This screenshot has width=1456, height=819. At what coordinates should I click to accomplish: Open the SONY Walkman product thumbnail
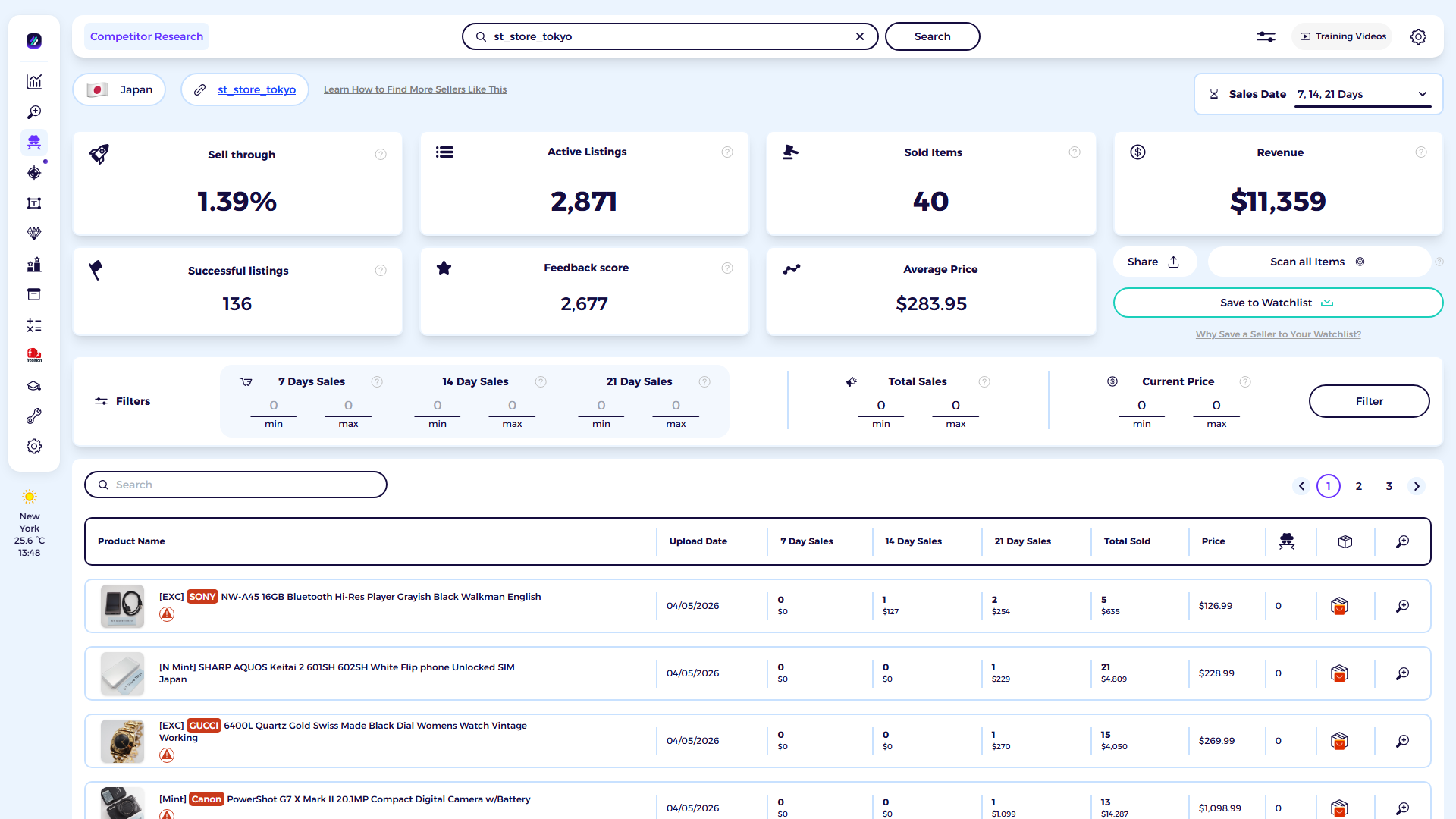click(x=122, y=606)
